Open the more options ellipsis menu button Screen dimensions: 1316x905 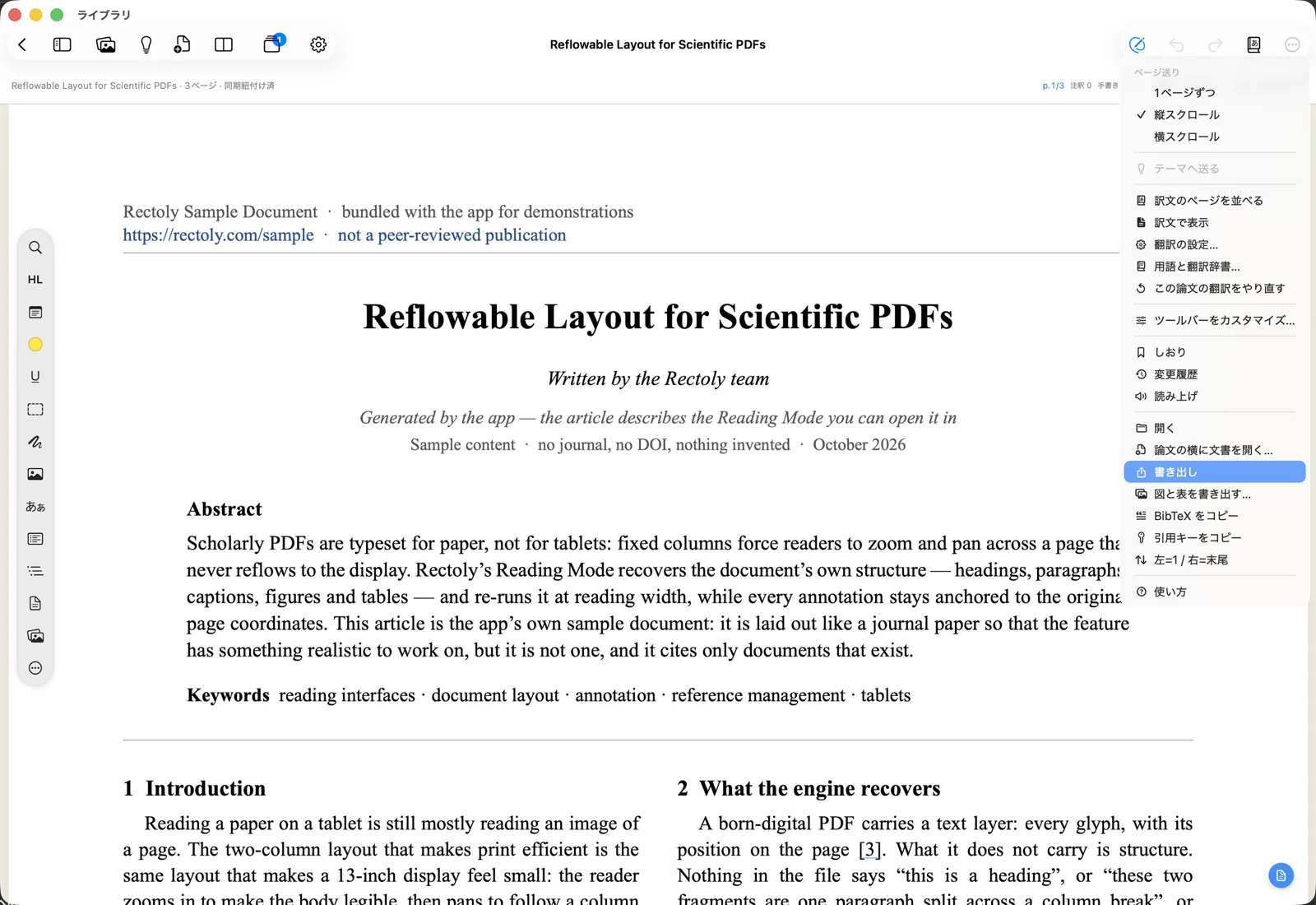pos(1292,44)
